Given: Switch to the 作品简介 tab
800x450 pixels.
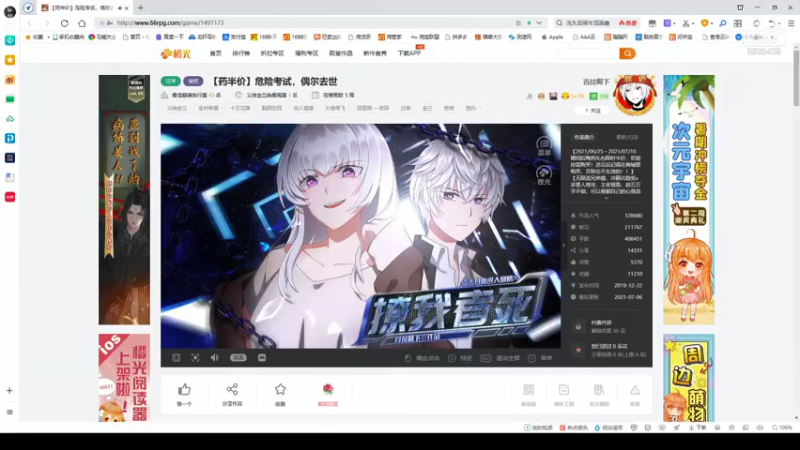Looking at the screenshot, I should coord(584,137).
